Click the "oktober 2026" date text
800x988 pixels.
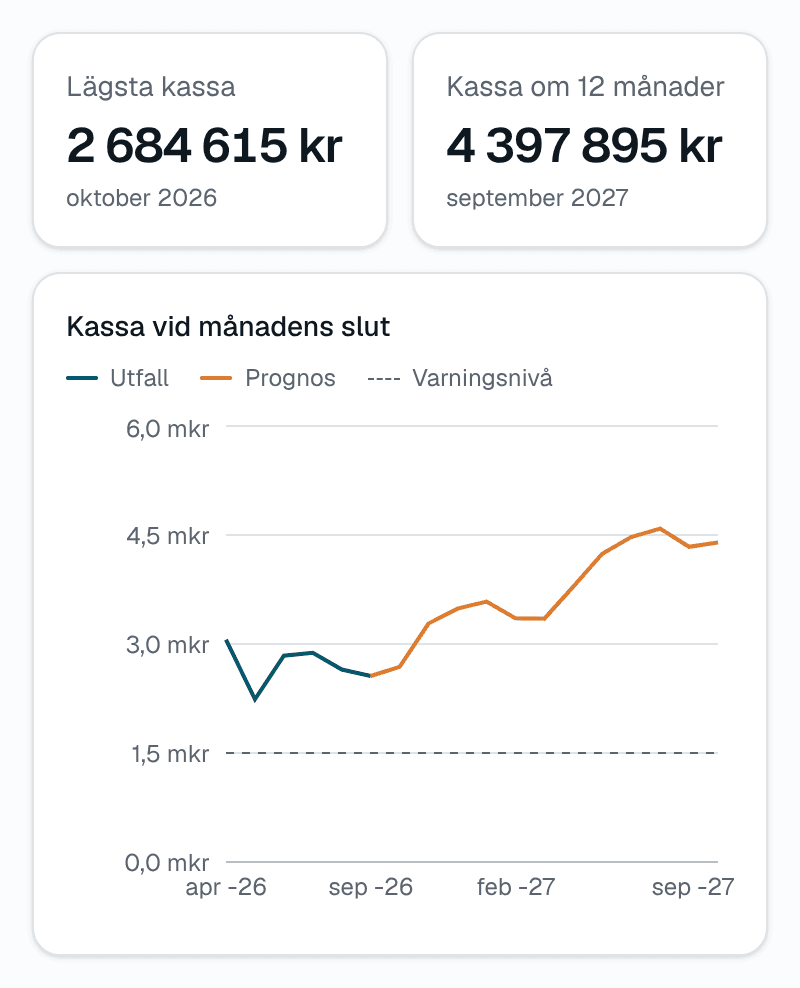coord(142,198)
